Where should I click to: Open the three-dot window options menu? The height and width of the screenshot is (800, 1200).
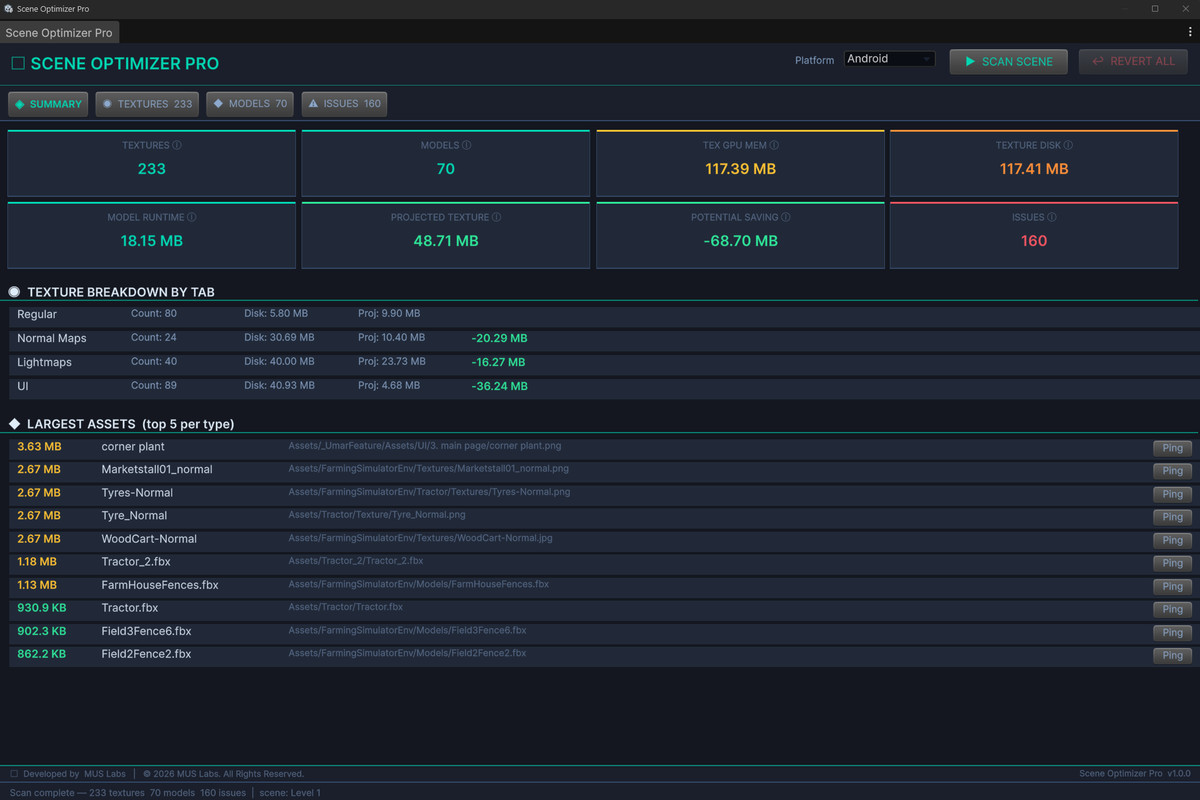pos(1189,32)
